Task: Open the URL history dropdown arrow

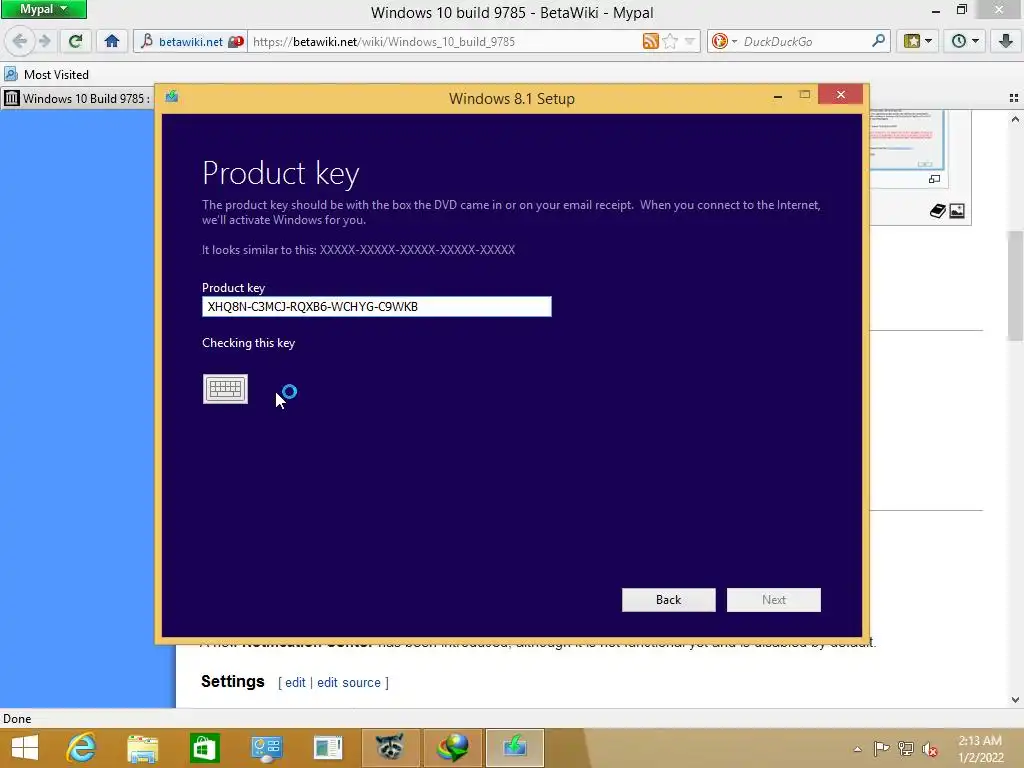Action: click(690, 42)
